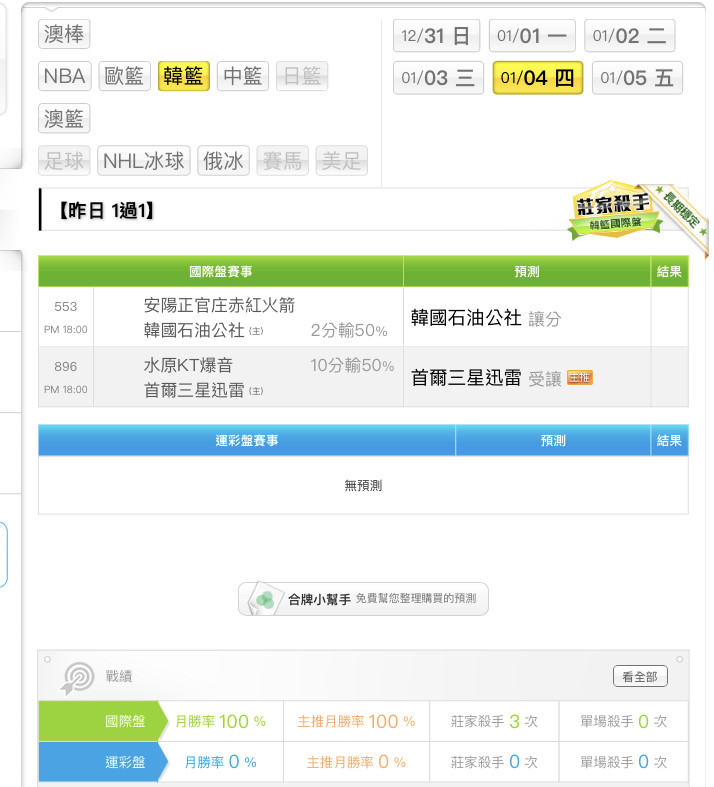Open 合牌小幫手 helper button
Viewport: 714px width, 787px height.
pyautogui.click(x=363, y=599)
